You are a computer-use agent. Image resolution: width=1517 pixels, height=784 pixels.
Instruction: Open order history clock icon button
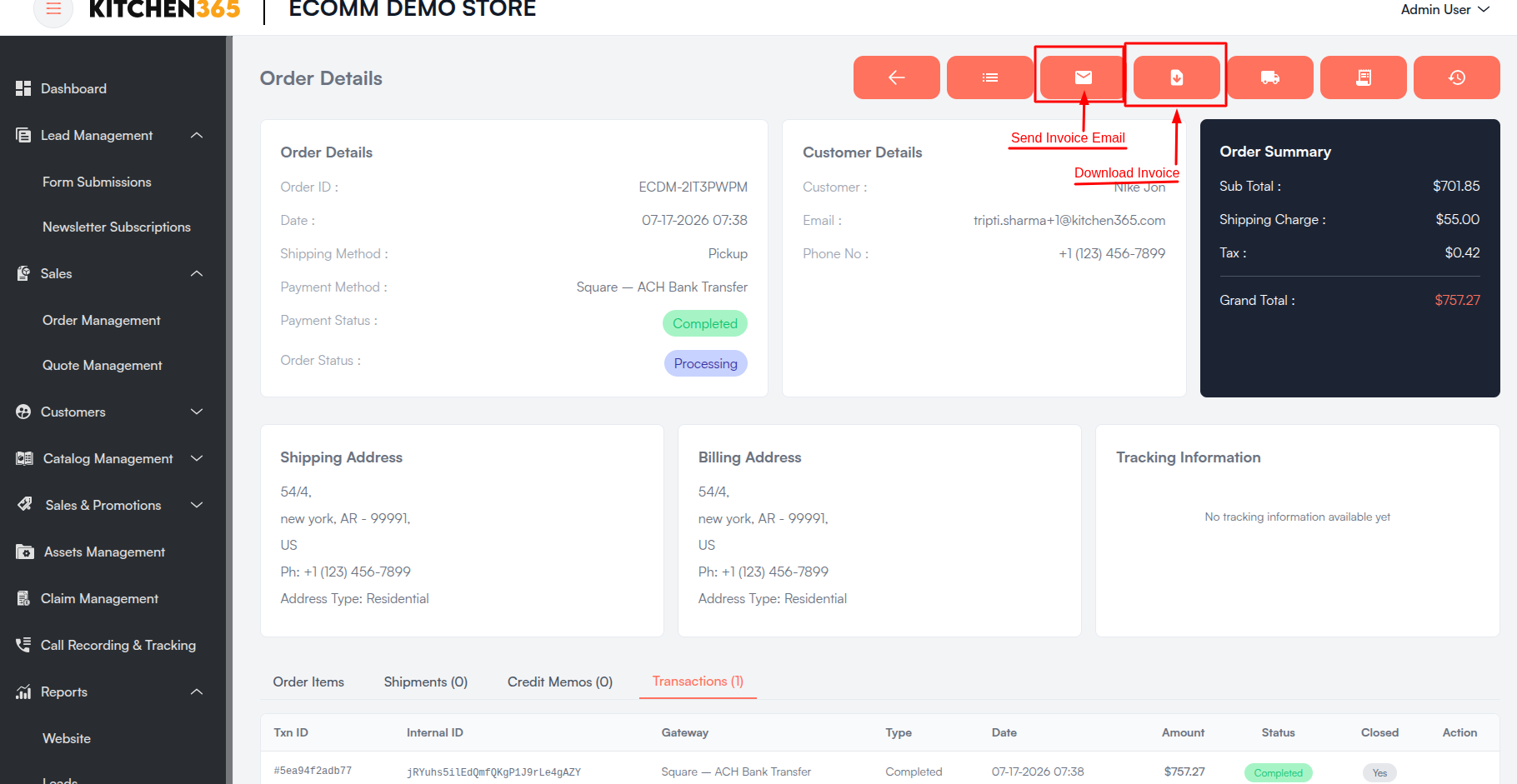[1456, 77]
